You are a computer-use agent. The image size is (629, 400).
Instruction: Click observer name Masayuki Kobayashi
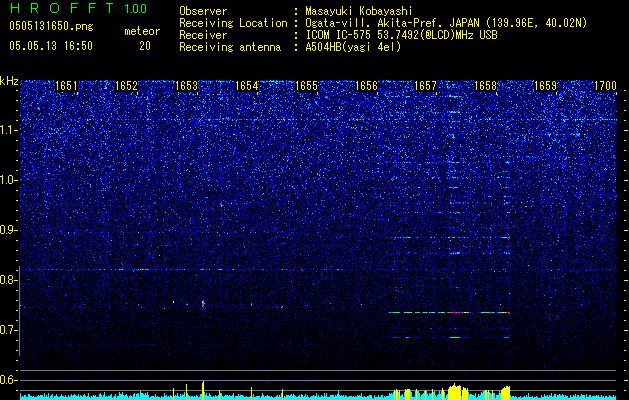[x=359, y=11]
